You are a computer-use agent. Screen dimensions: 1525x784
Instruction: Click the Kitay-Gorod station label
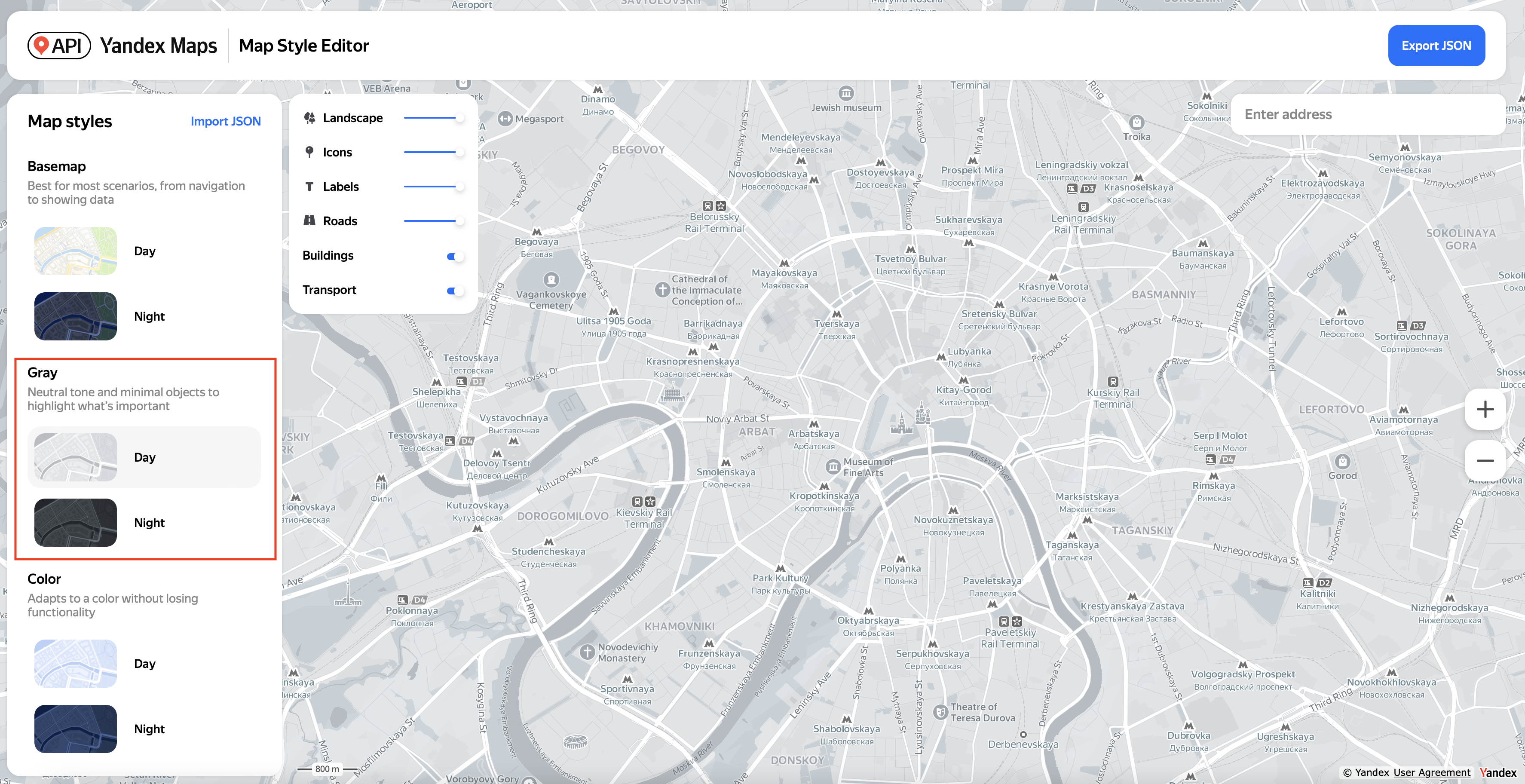pos(963,389)
